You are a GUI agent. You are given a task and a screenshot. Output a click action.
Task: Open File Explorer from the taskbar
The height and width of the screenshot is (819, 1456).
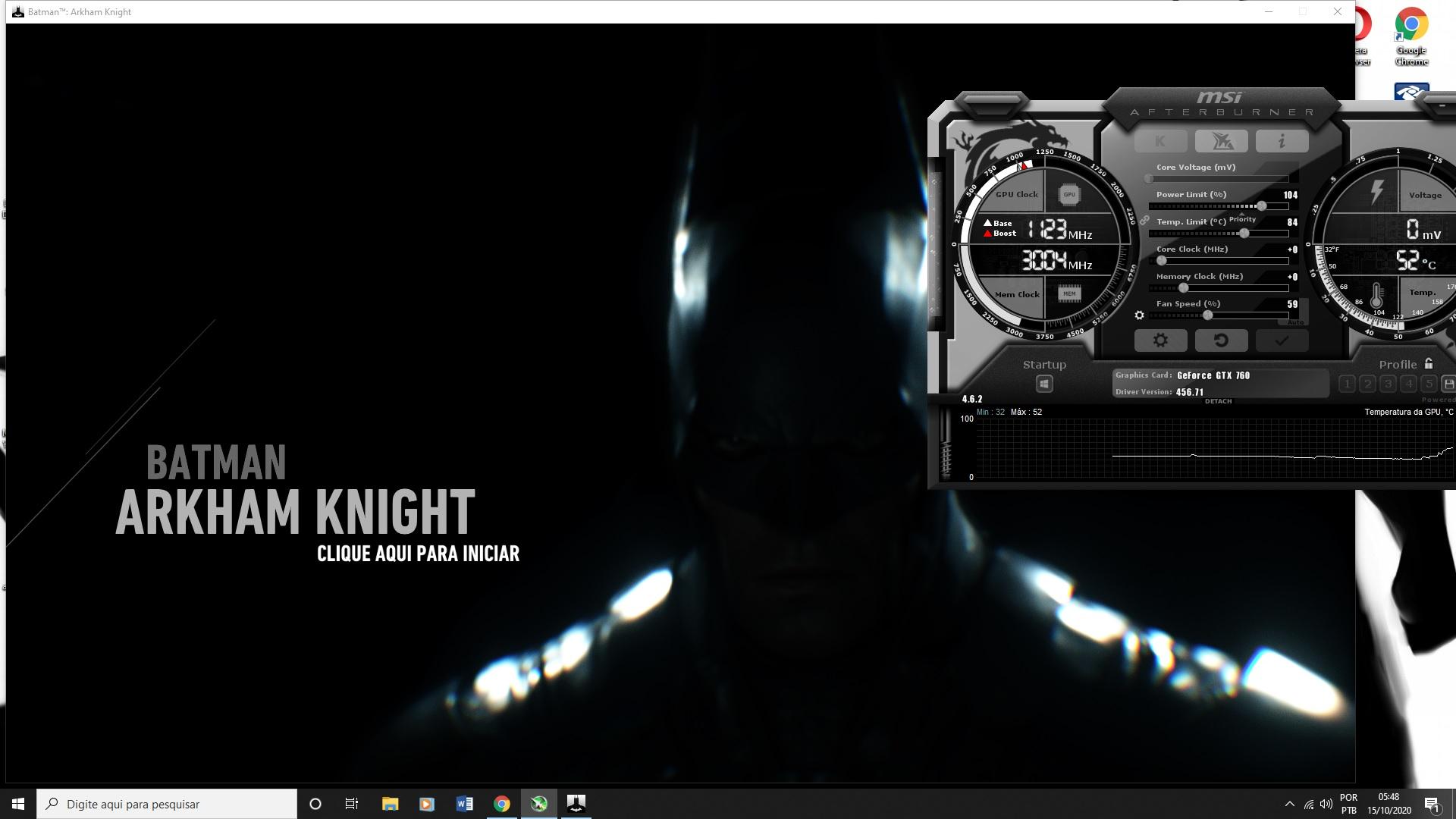390,804
